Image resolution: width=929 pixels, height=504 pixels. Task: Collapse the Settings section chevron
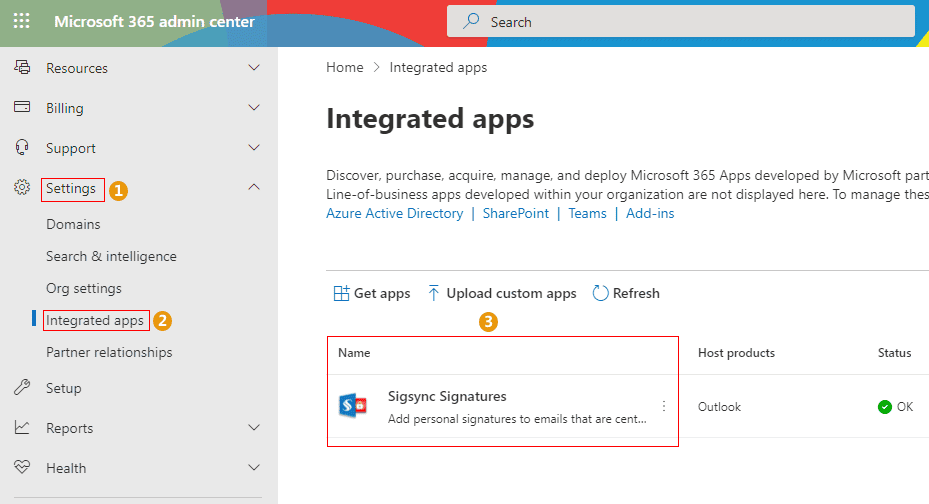(253, 188)
